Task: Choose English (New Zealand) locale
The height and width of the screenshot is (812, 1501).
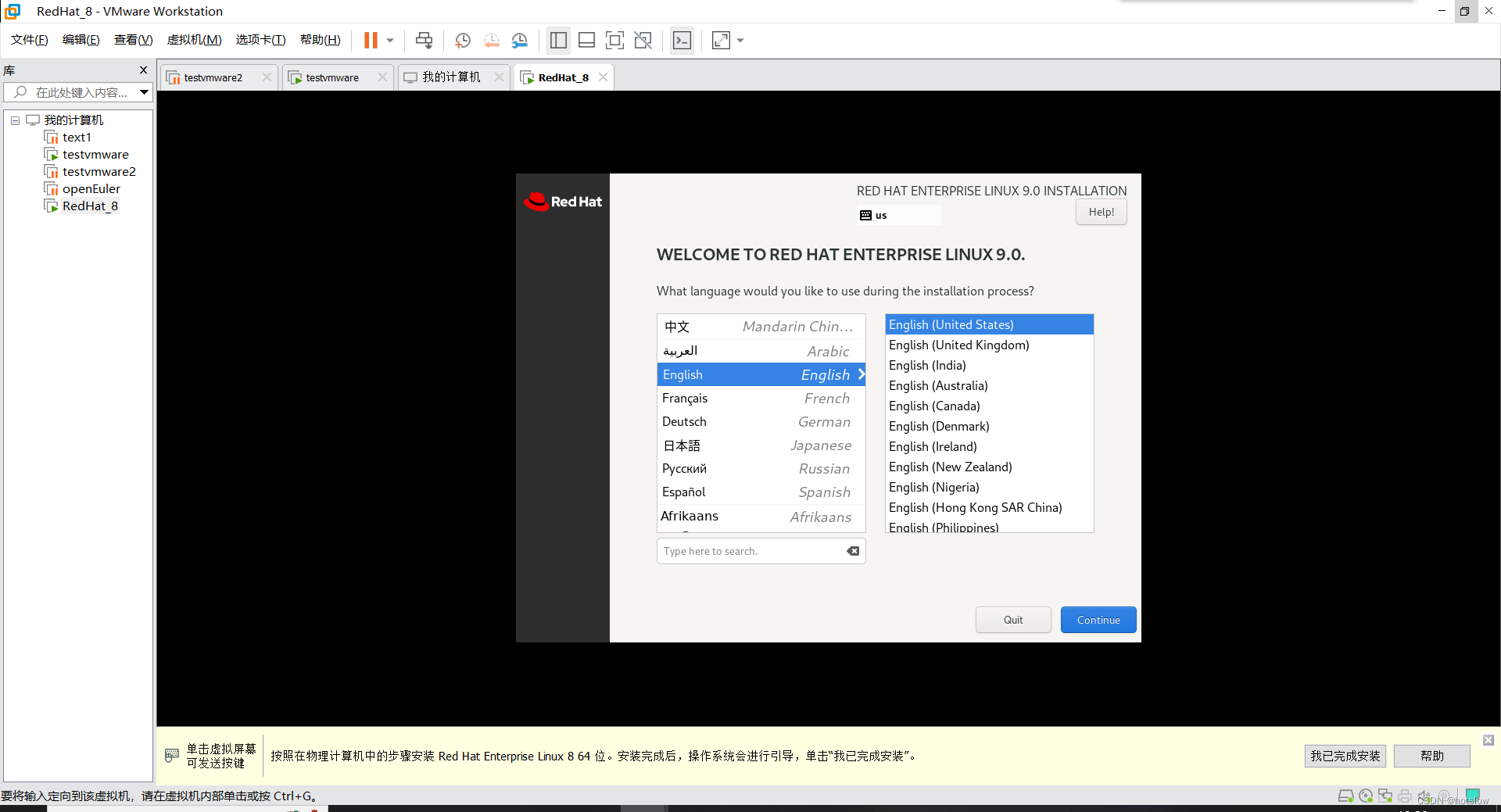Action: coord(989,467)
